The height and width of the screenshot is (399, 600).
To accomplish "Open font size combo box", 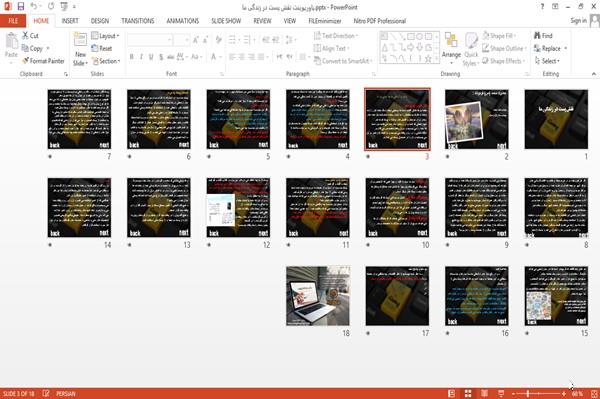I will (181, 40).
